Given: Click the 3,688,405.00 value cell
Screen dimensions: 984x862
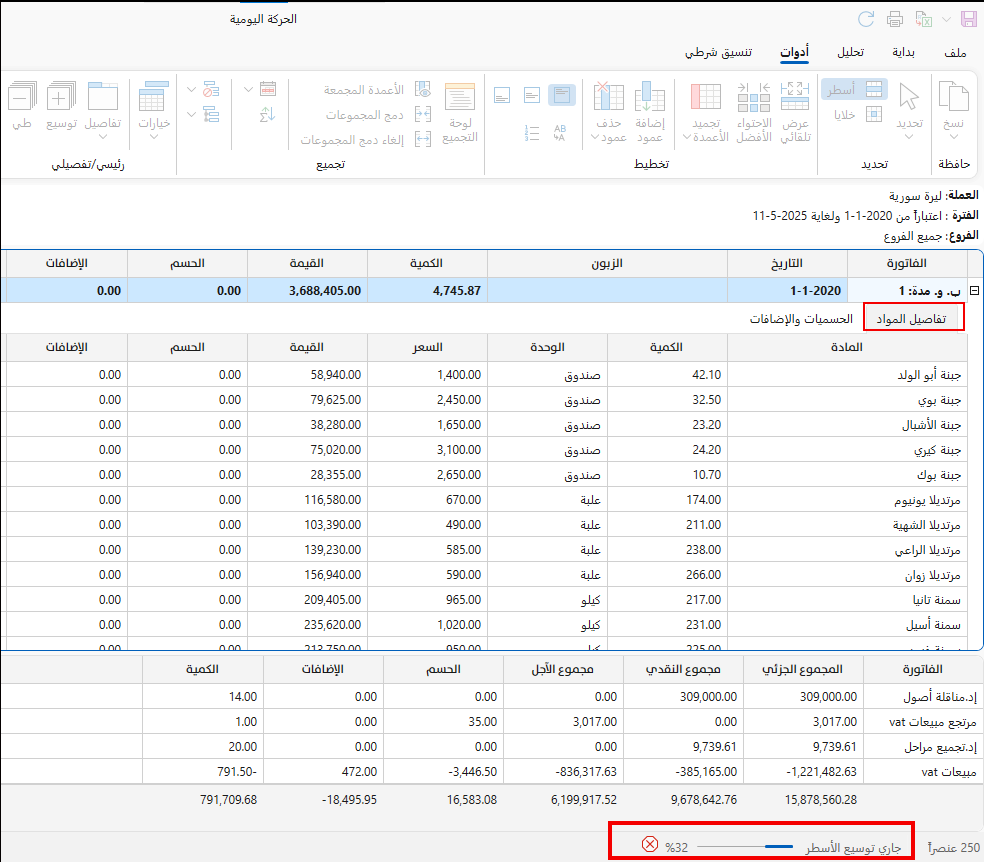Looking at the screenshot, I should click(x=308, y=290).
